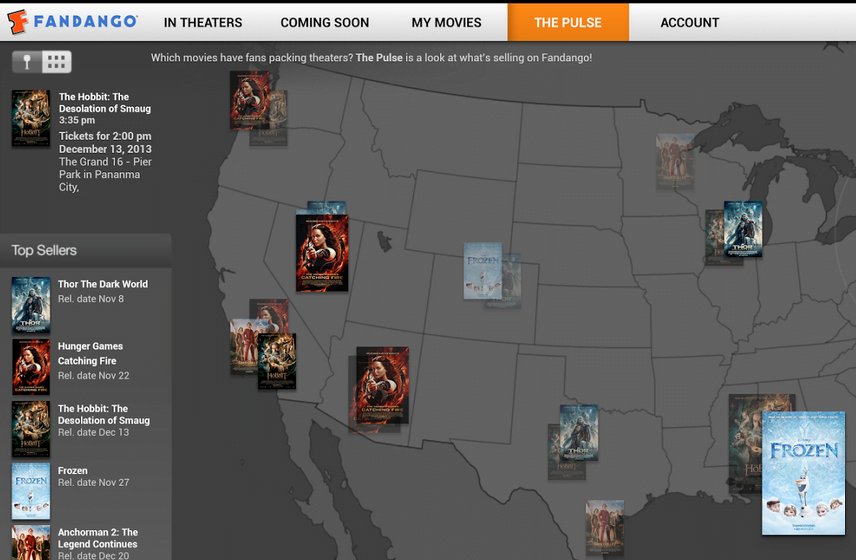The width and height of the screenshot is (856, 560).
Task: Open Catching Fire poster in Top Sellers
Action: click(x=31, y=367)
